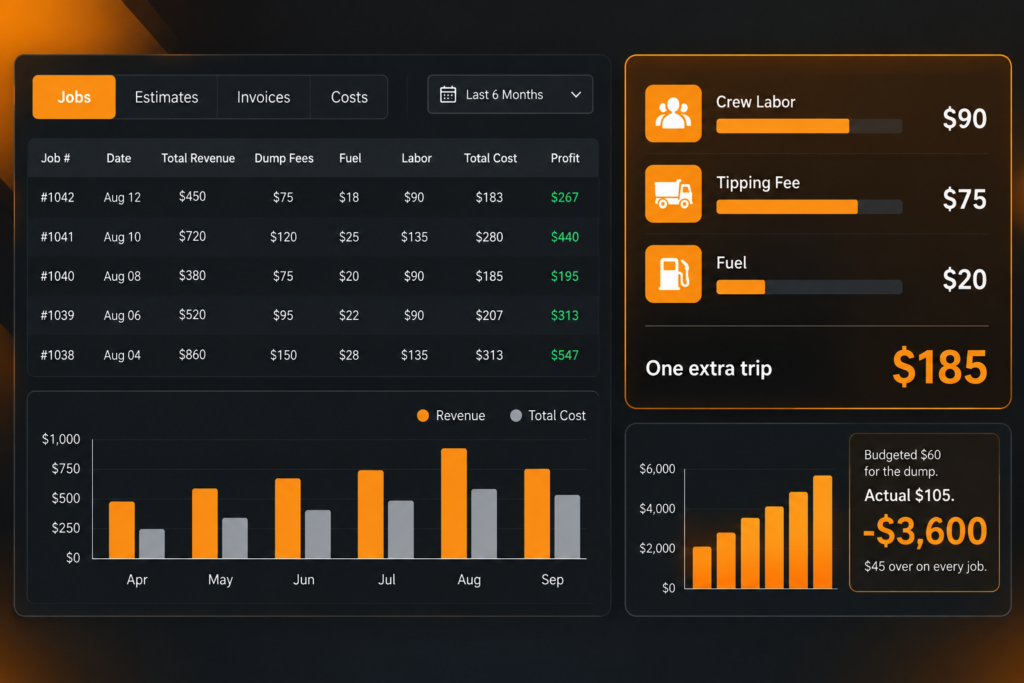Click the -$3,600 loss figure
The image size is (1024, 683).
(x=925, y=531)
